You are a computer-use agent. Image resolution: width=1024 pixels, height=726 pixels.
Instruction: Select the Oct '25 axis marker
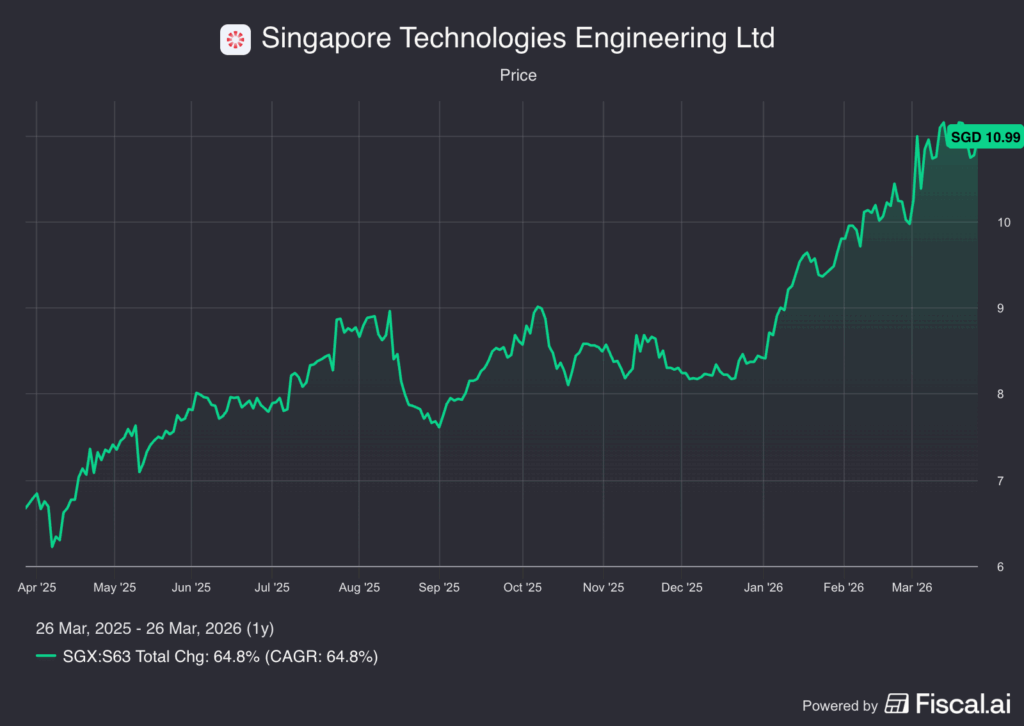tap(521, 588)
